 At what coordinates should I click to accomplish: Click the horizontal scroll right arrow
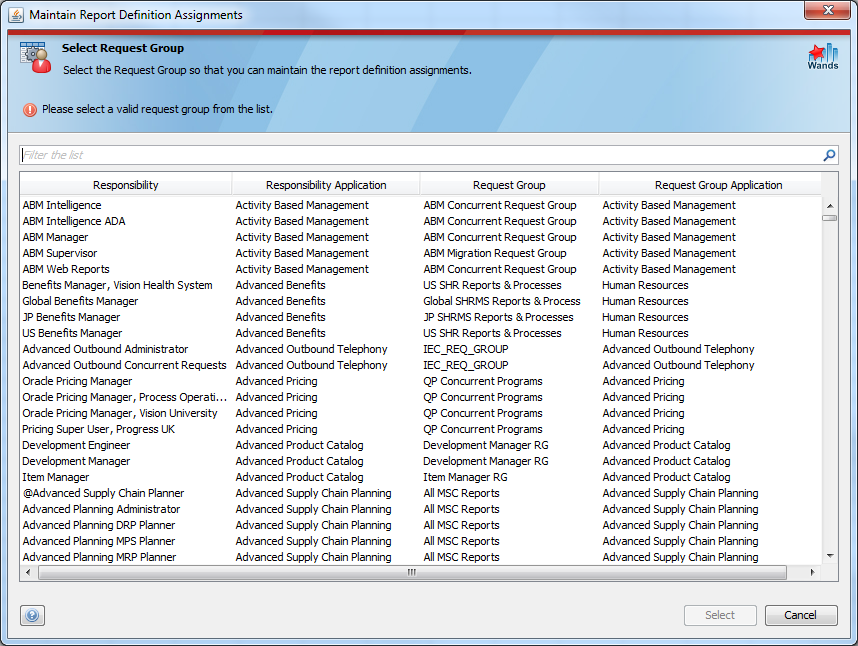(x=813, y=572)
